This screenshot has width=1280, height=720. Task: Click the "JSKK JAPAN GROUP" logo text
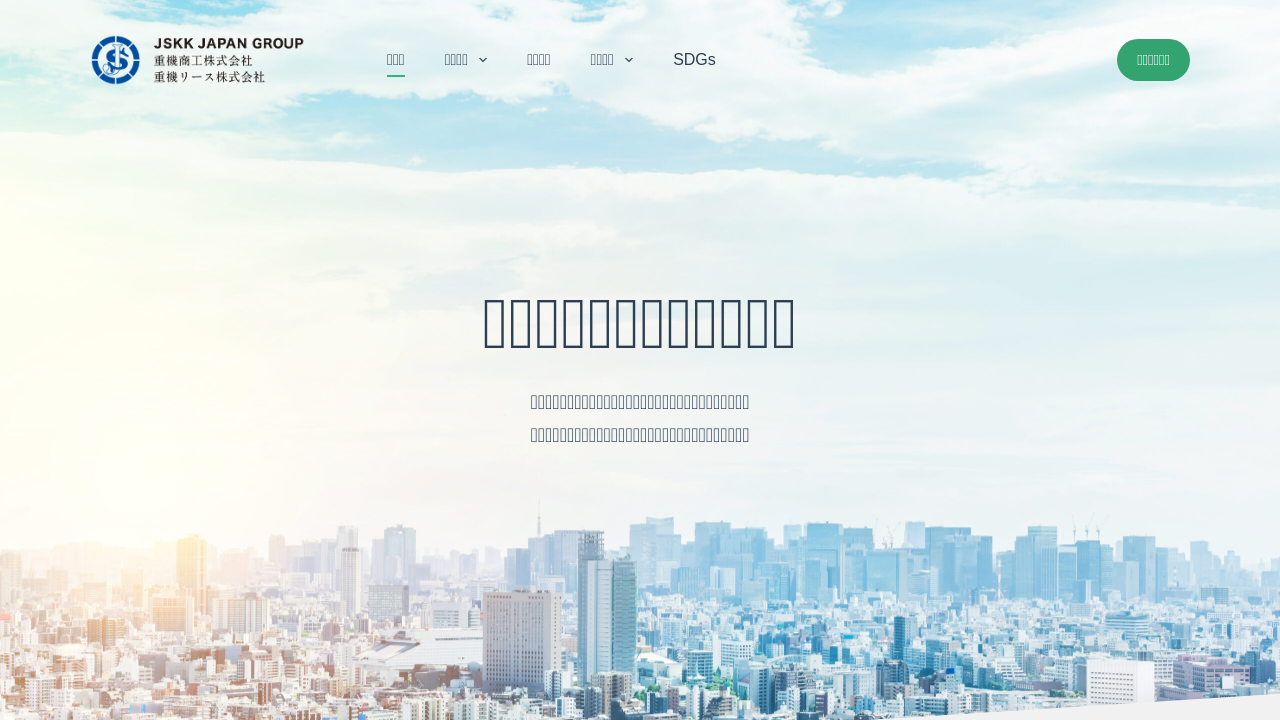point(228,44)
